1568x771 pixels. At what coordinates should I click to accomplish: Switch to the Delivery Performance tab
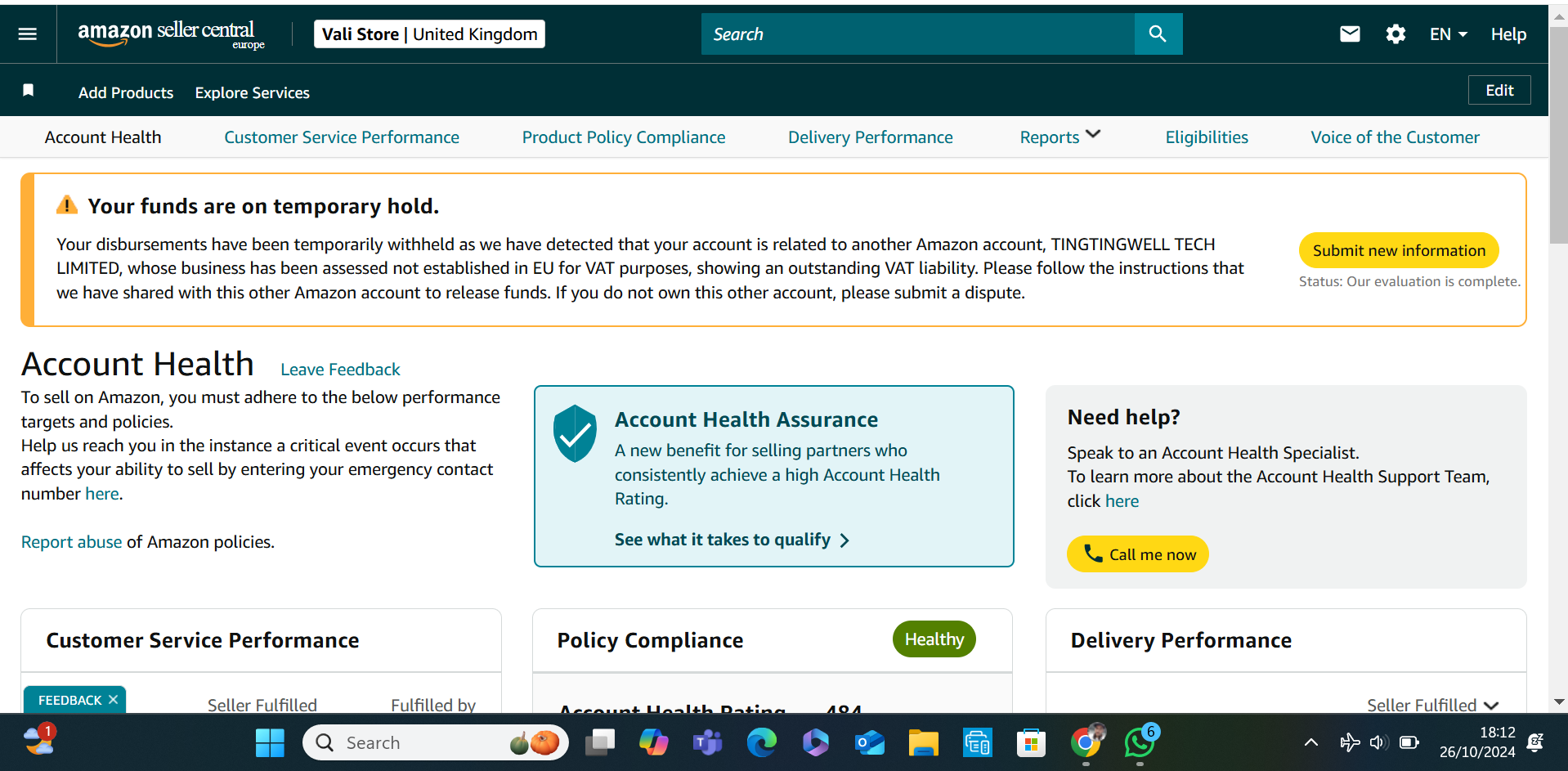coord(870,137)
